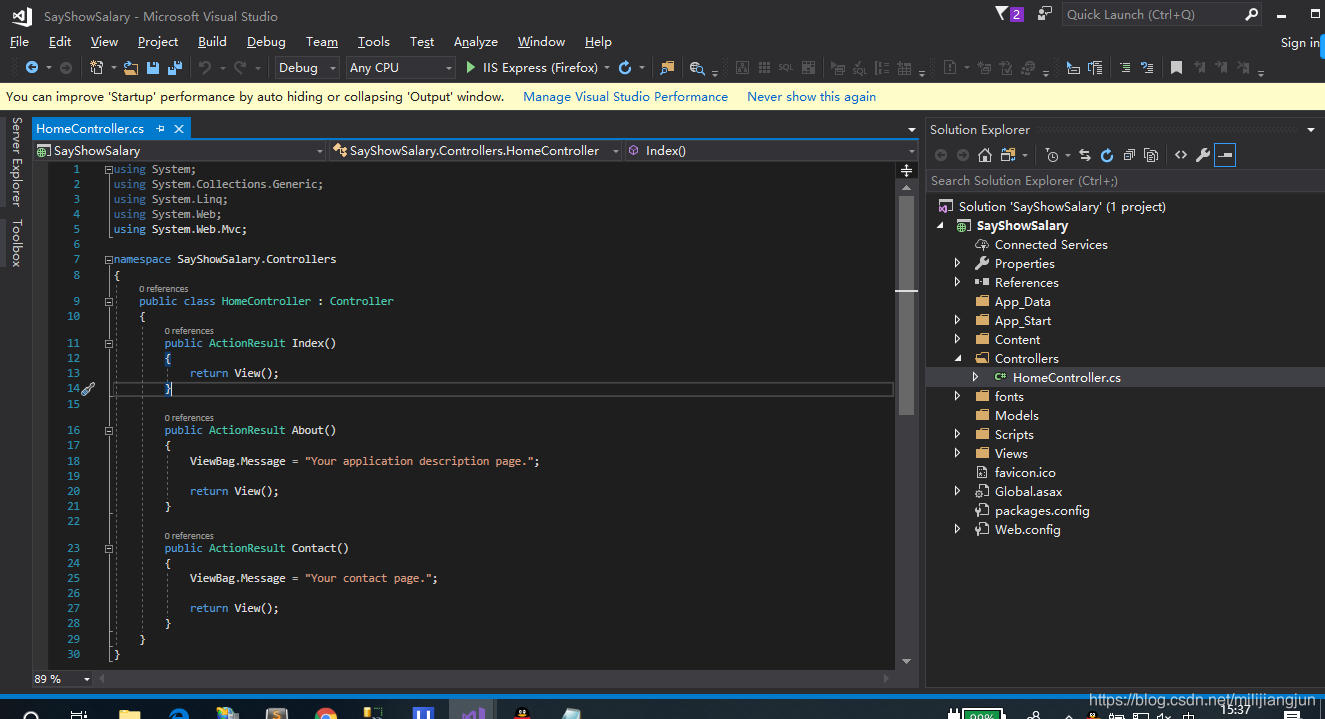Click the Quick Launch input box
The image size is (1325, 719).
[x=1153, y=14]
